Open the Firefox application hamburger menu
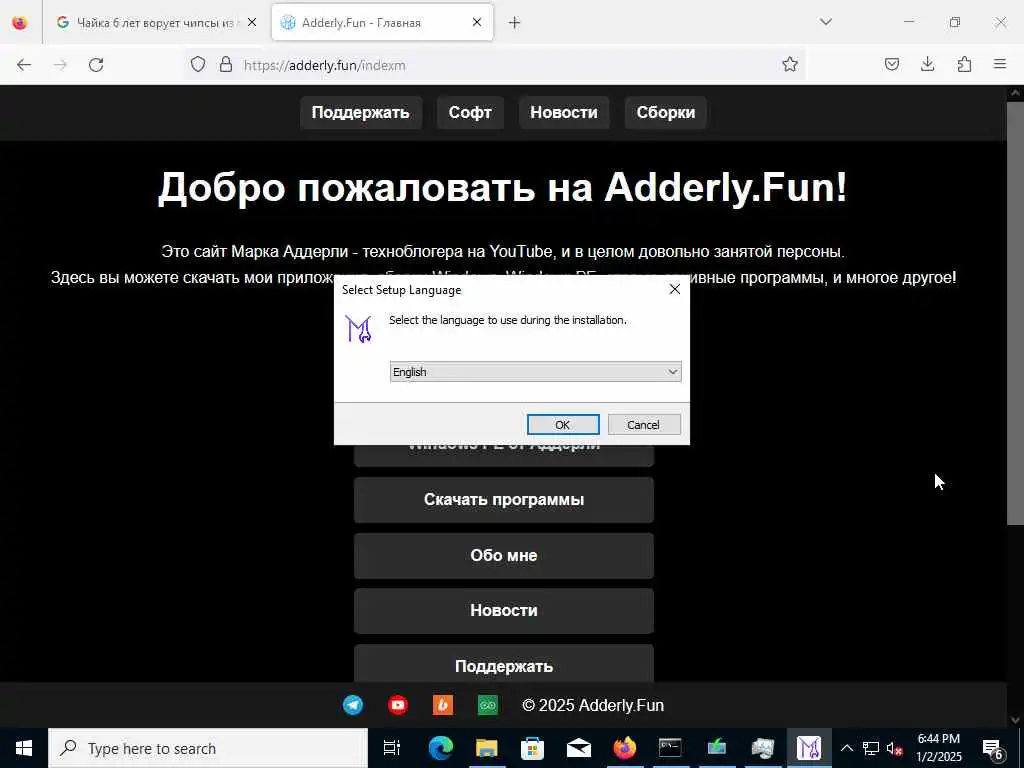Screen dimensions: 1024x768 point(1000,64)
